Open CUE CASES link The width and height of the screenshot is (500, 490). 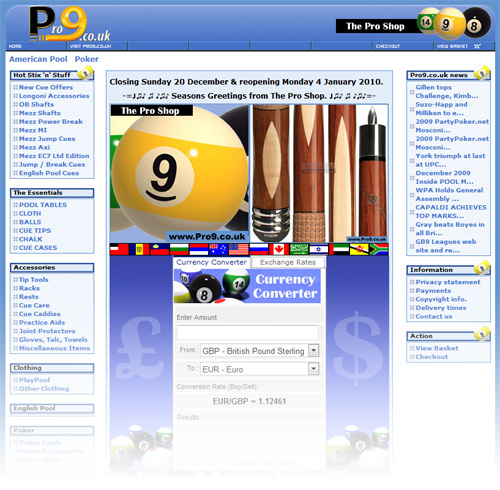[38, 248]
